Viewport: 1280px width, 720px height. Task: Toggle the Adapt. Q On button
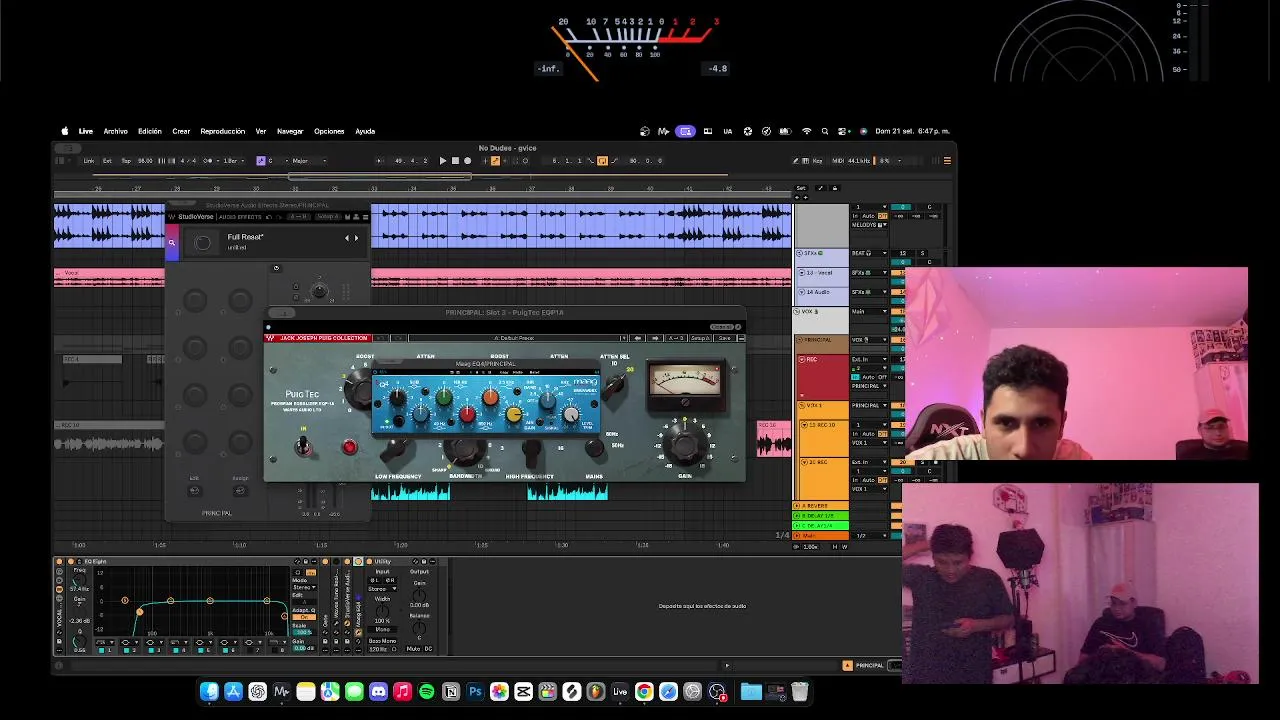tap(305, 616)
